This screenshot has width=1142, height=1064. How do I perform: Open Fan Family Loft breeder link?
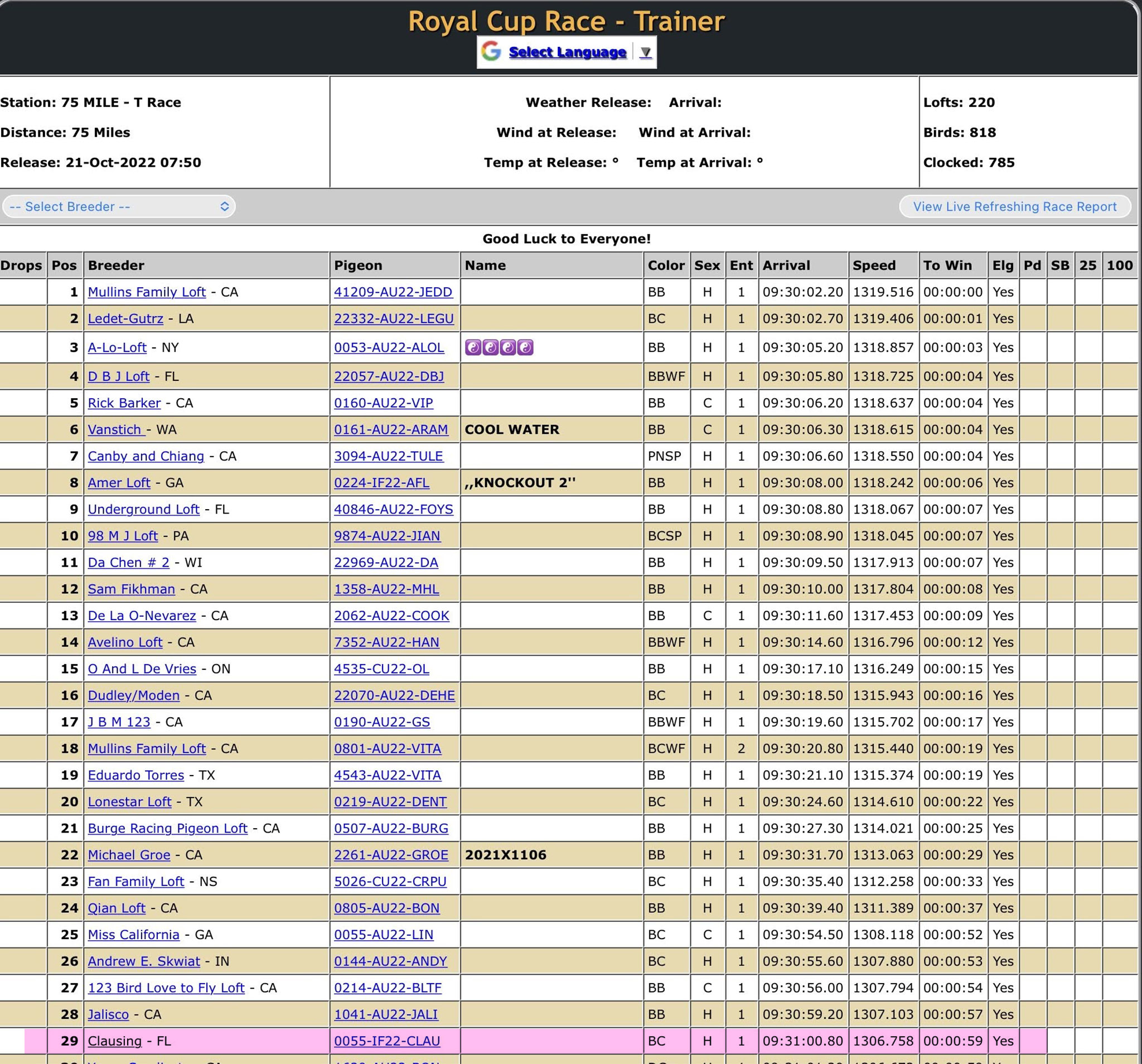[136, 881]
